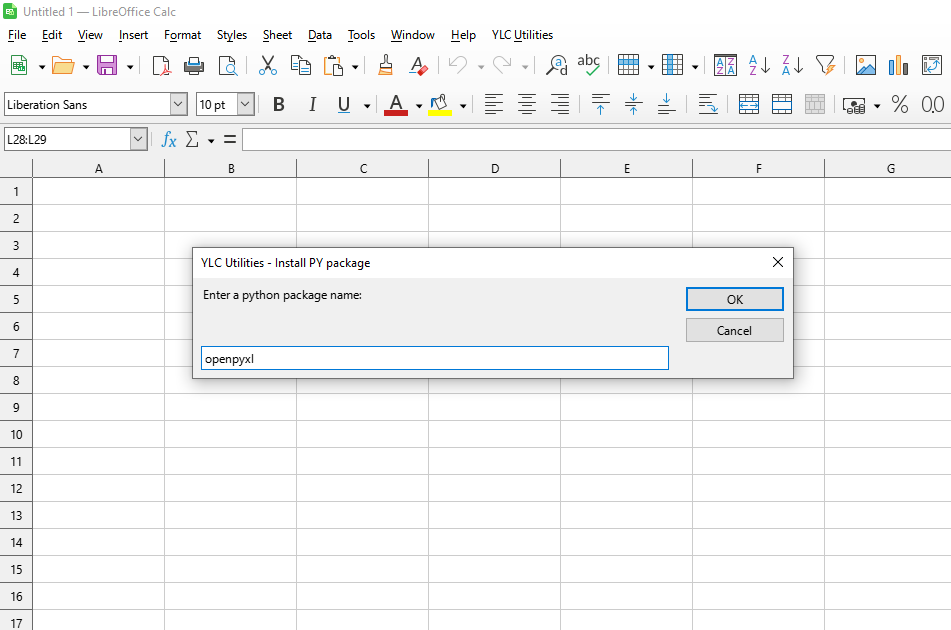Select the Cut scissors icon

(267, 66)
